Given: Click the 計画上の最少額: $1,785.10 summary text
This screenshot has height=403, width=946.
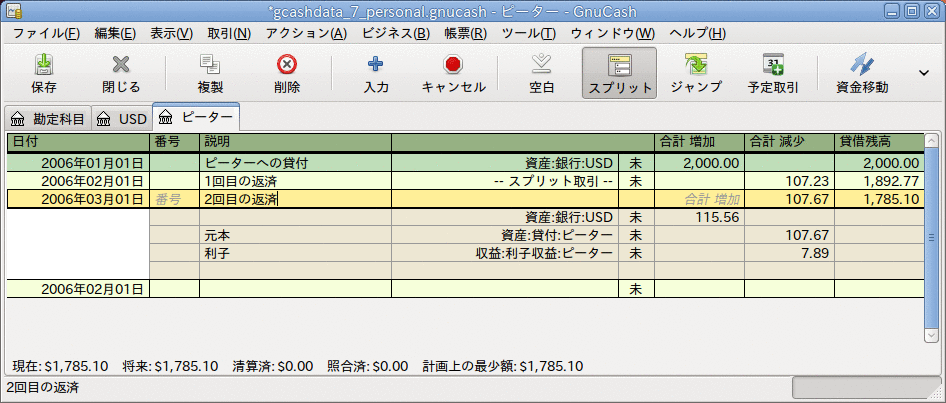Looking at the screenshot, I should 503,366.
